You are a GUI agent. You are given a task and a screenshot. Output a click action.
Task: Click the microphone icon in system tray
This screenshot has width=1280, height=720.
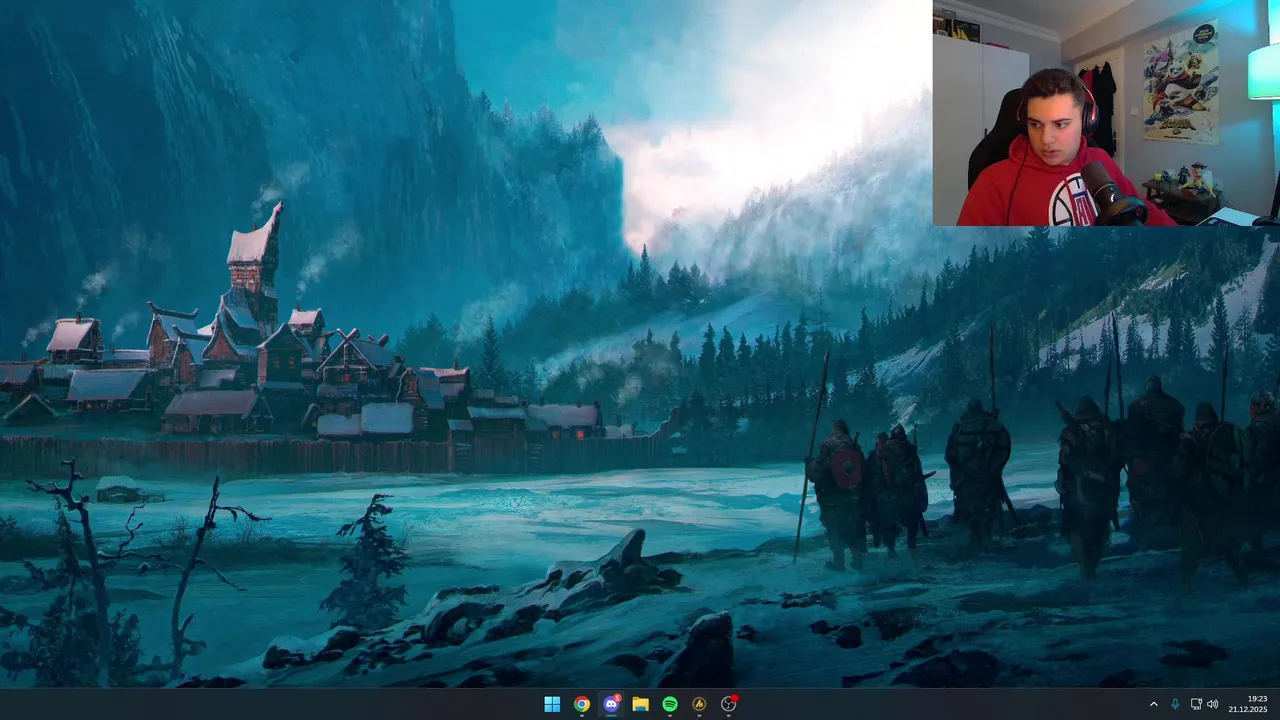(x=1175, y=704)
